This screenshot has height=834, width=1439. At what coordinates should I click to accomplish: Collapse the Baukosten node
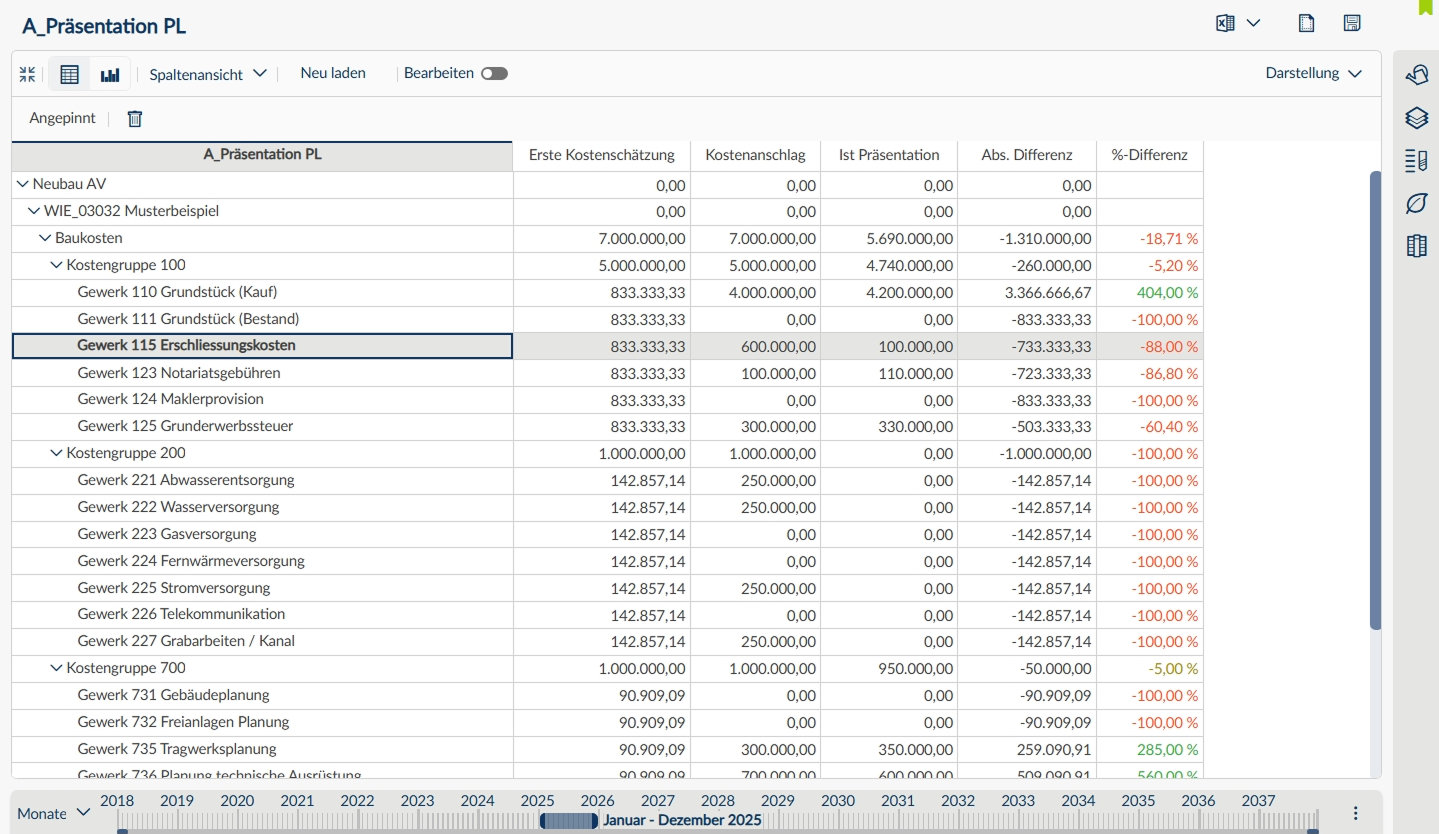(45, 238)
